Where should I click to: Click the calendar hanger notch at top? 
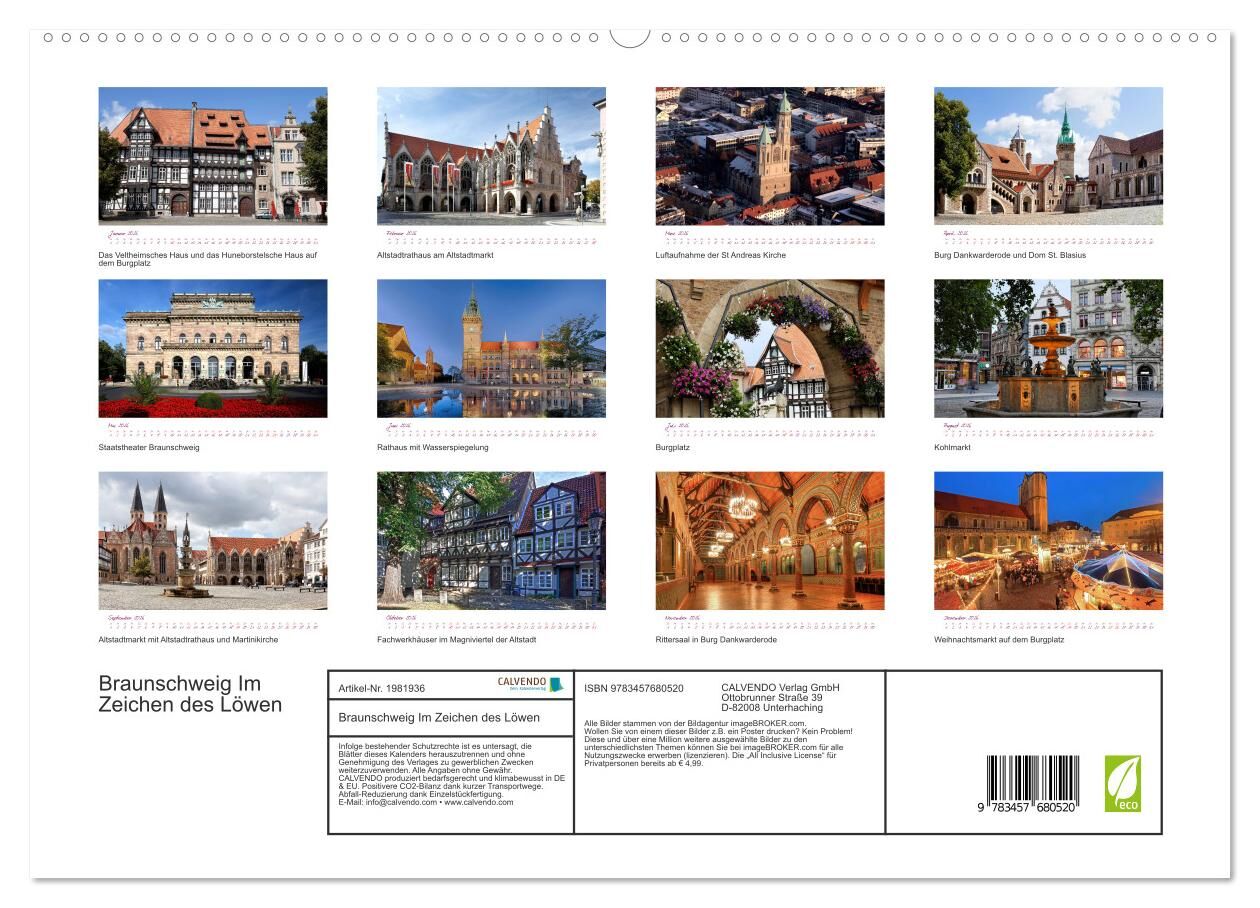(x=630, y=37)
